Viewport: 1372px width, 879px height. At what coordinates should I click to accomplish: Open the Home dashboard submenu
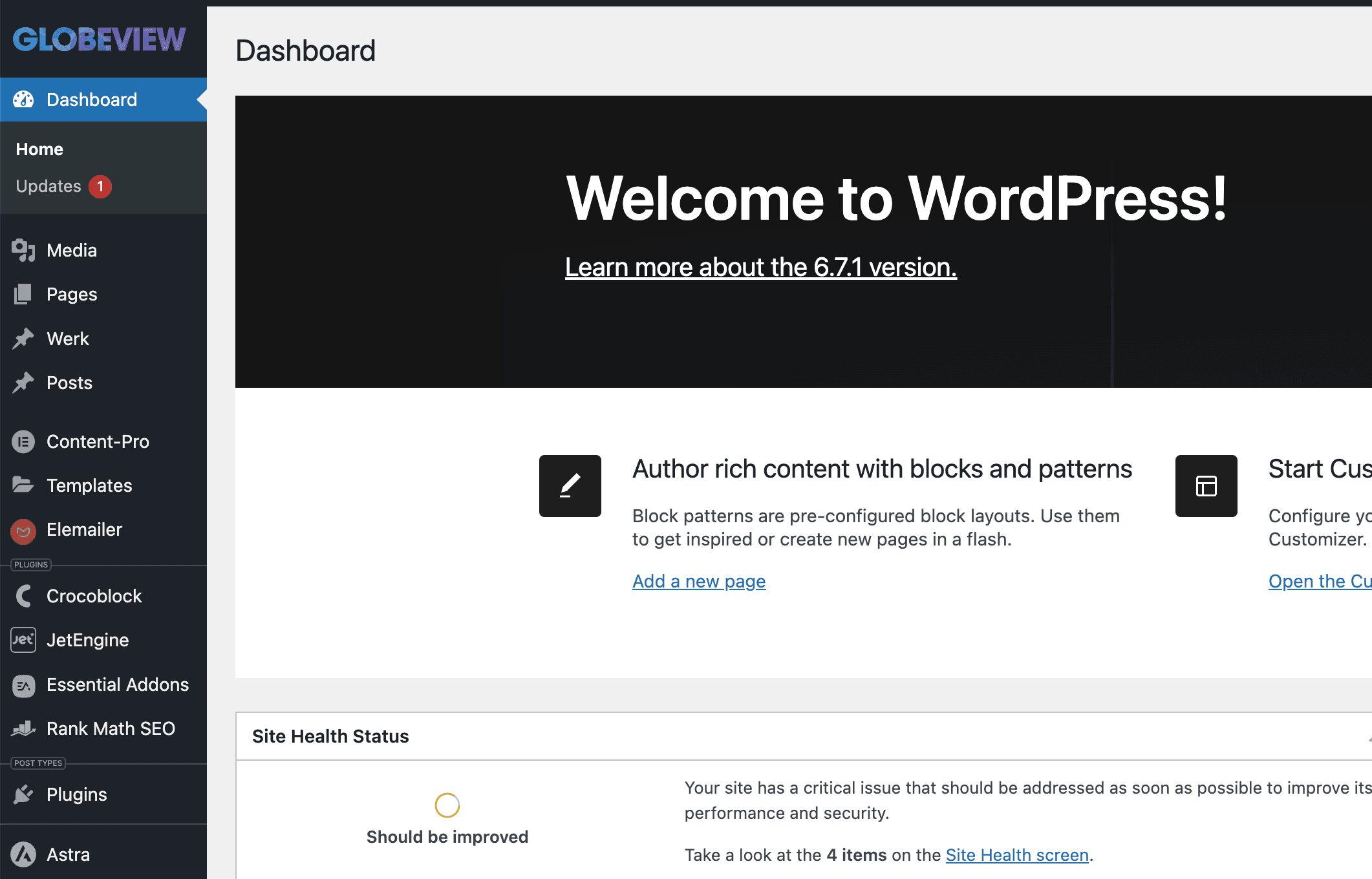click(39, 149)
